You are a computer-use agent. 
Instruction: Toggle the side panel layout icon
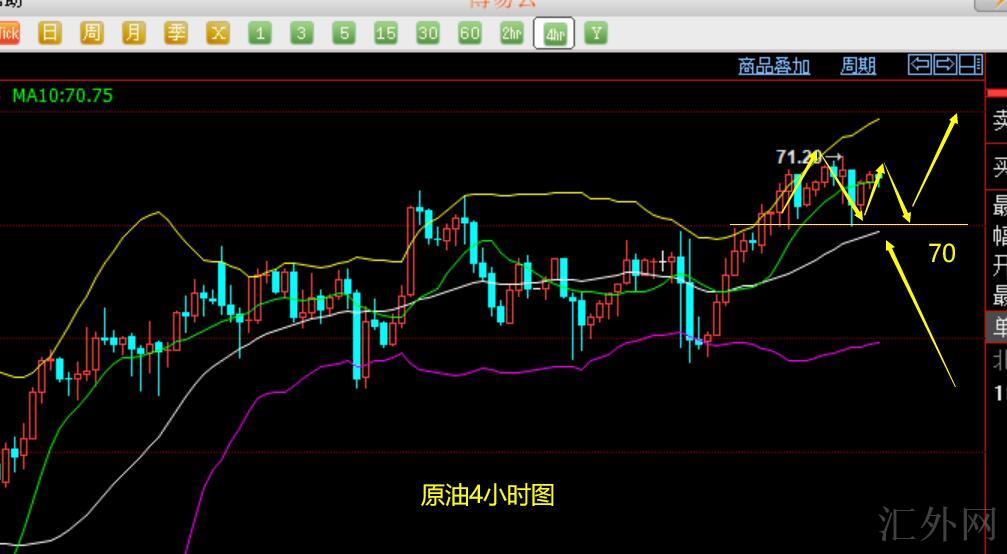click(970, 65)
